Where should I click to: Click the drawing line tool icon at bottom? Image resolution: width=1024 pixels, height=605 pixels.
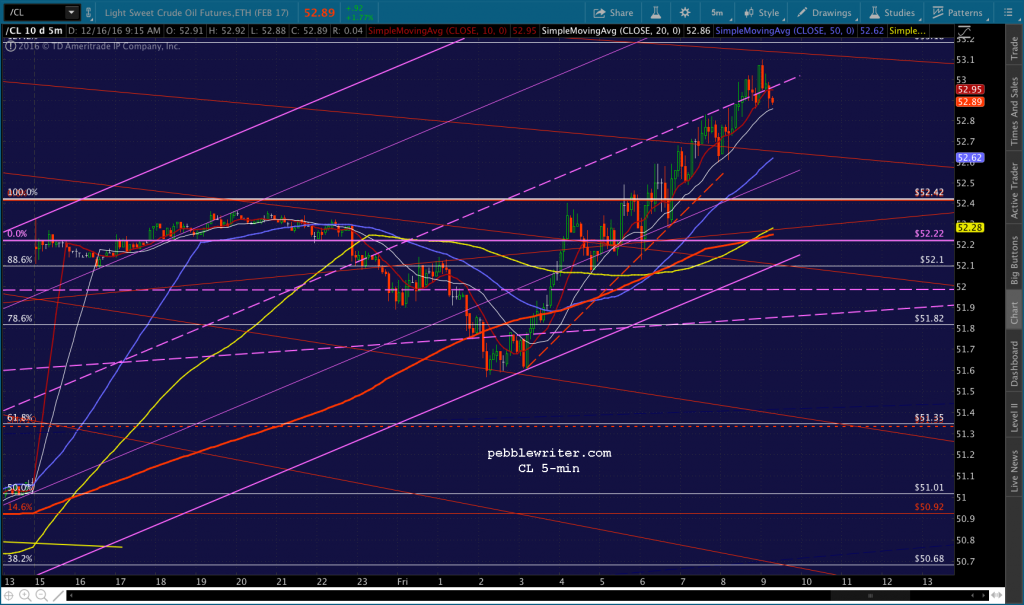coord(58,595)
